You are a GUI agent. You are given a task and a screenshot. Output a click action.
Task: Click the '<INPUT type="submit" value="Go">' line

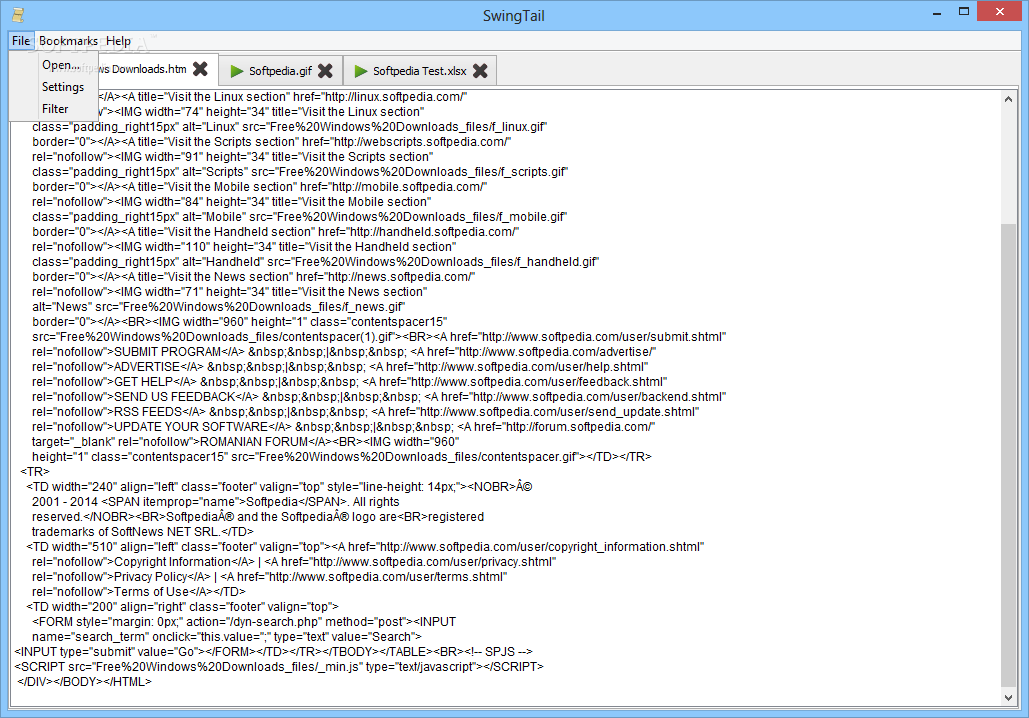[273, 652]
